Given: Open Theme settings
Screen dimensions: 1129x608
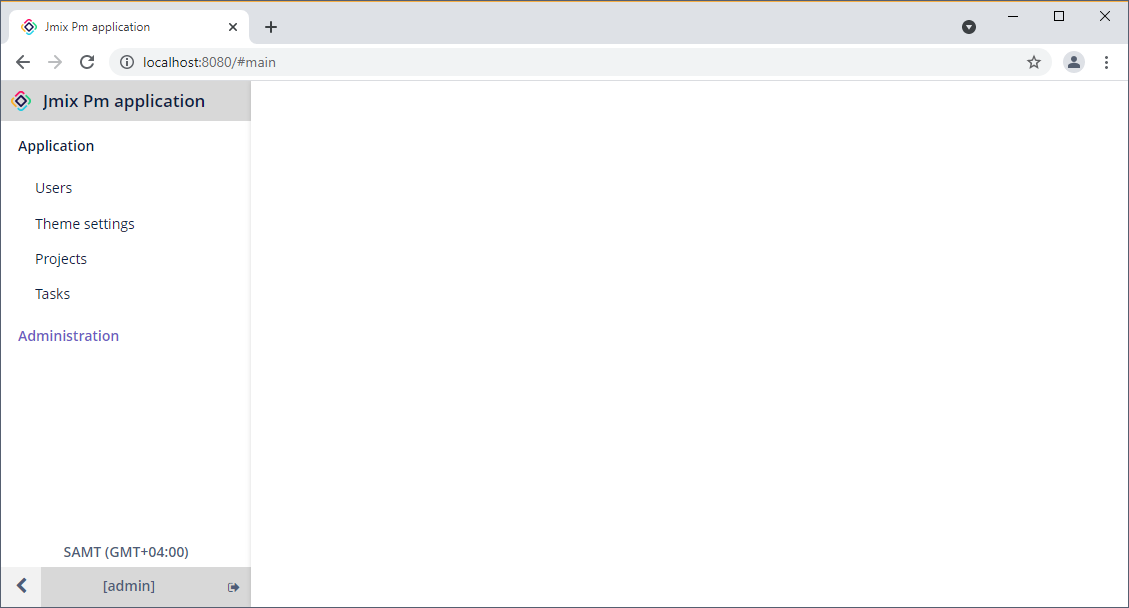Looking at the screenshot, I should coord(85,224).
